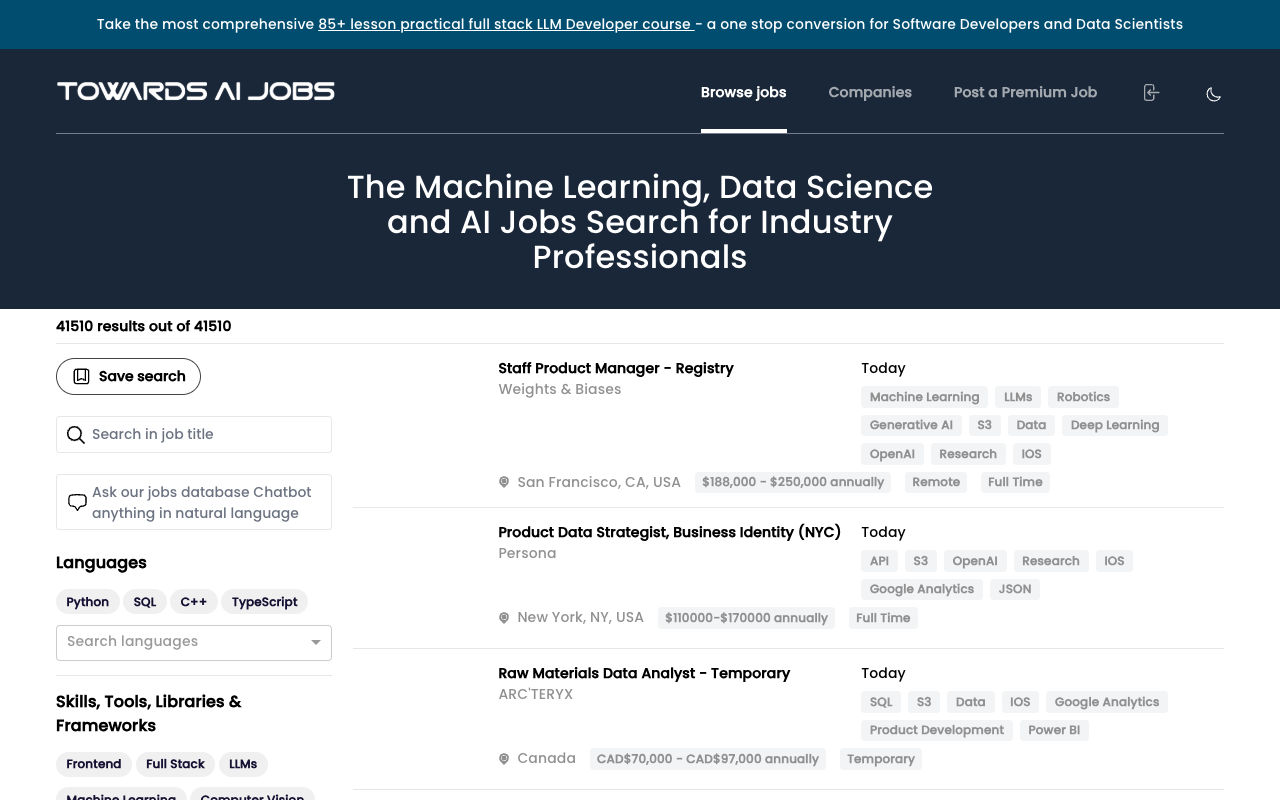Click the CAD$70,000 - CAD$97,000 annually tag
Screen dimensions: 1280x800
coord(708,759)
